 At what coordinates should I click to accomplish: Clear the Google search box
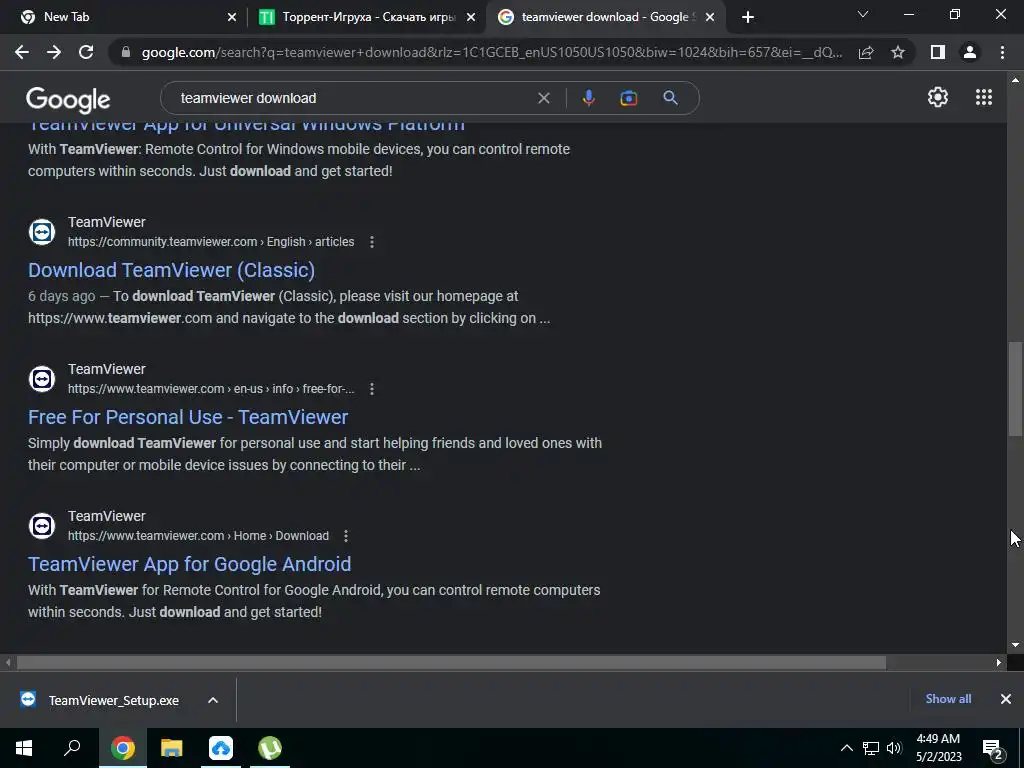[543, 98]
